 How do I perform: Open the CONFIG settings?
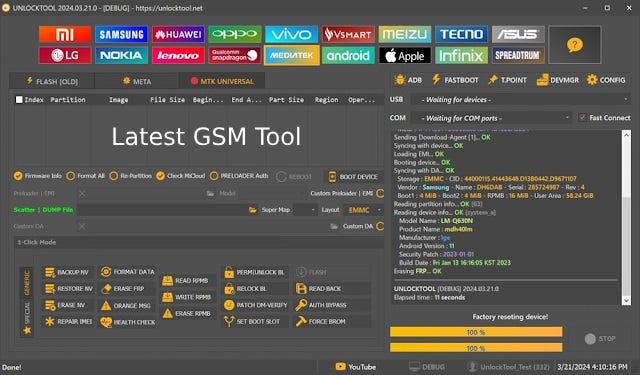click(606, 80)
